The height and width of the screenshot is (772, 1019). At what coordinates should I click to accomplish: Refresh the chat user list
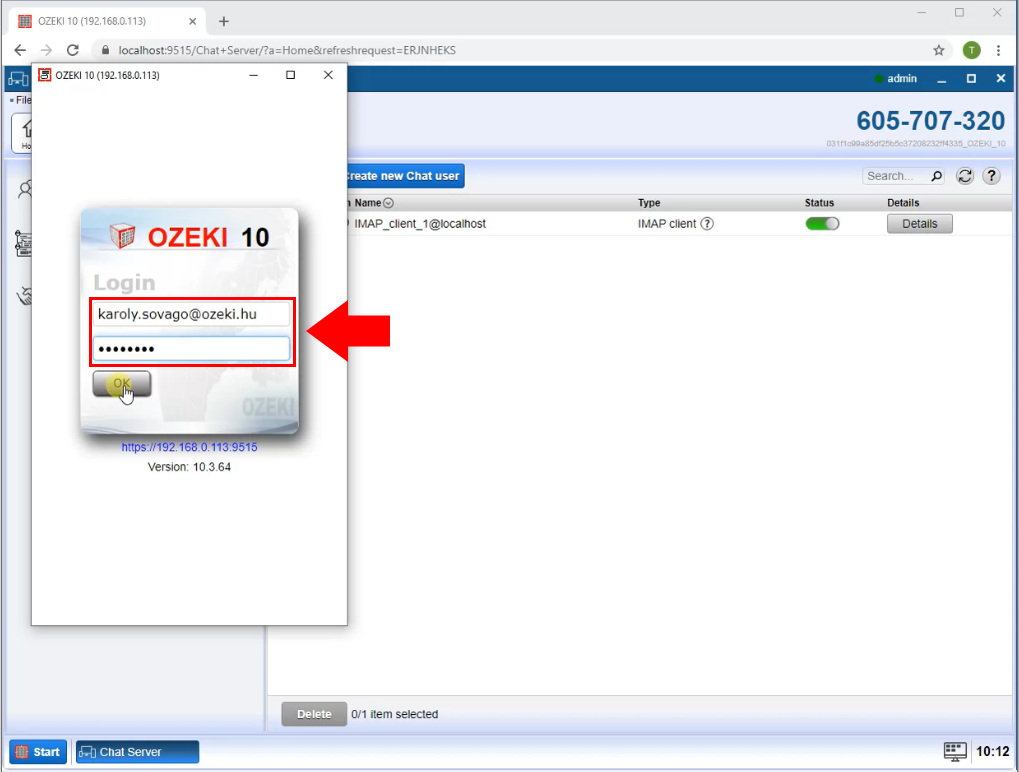point(965,176)
